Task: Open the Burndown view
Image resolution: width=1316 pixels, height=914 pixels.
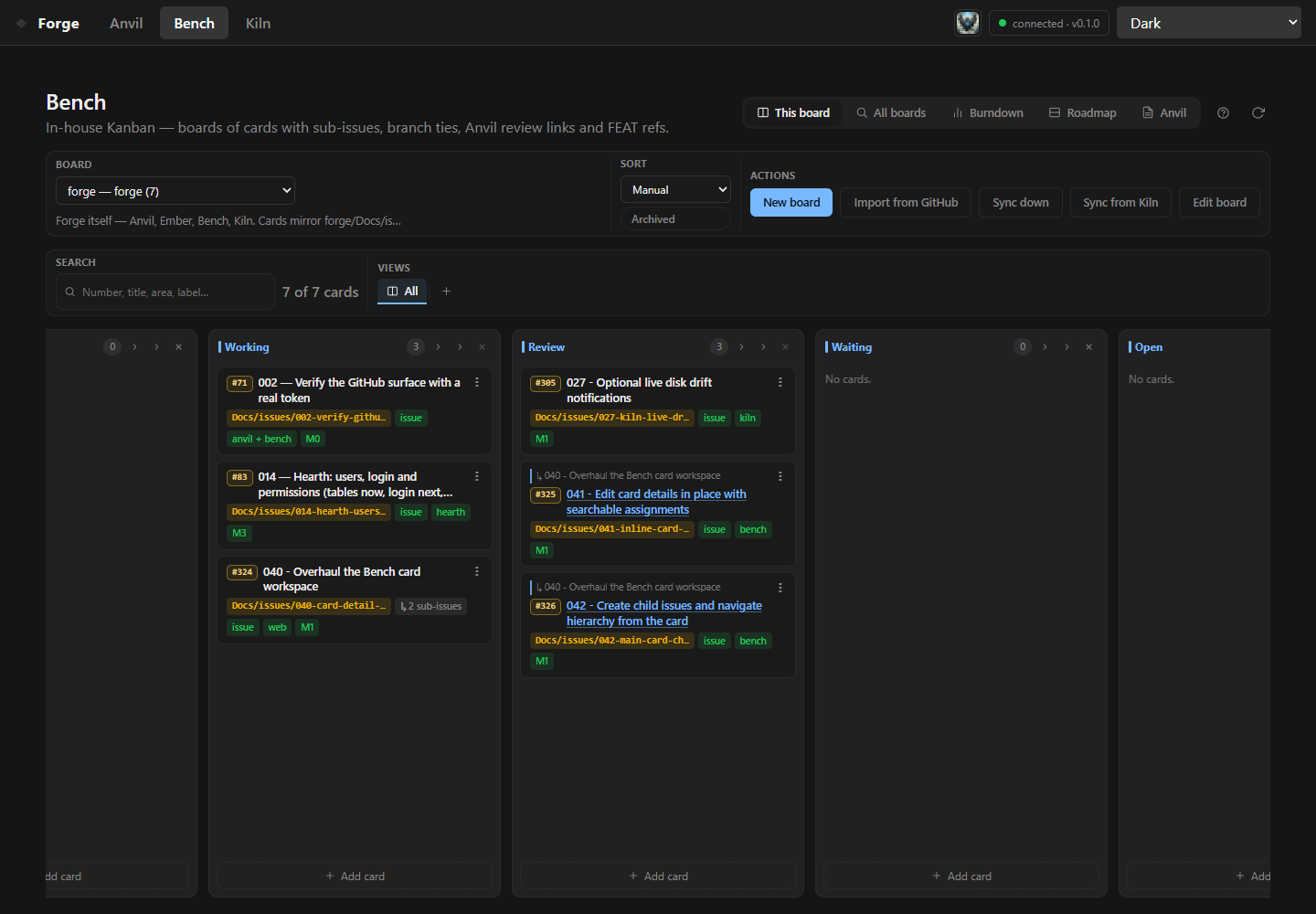Action: pos(988,113)
